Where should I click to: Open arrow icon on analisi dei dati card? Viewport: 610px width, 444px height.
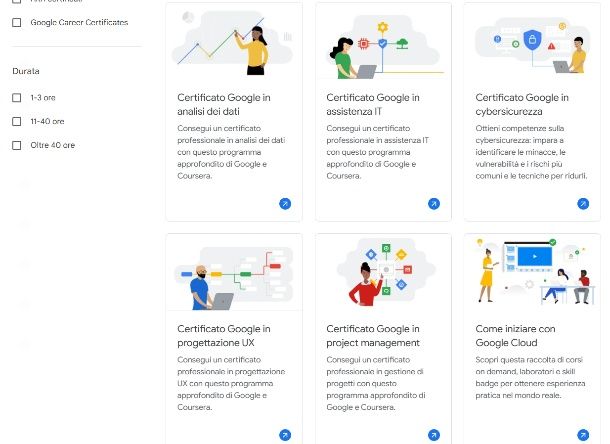pos(285,204)
